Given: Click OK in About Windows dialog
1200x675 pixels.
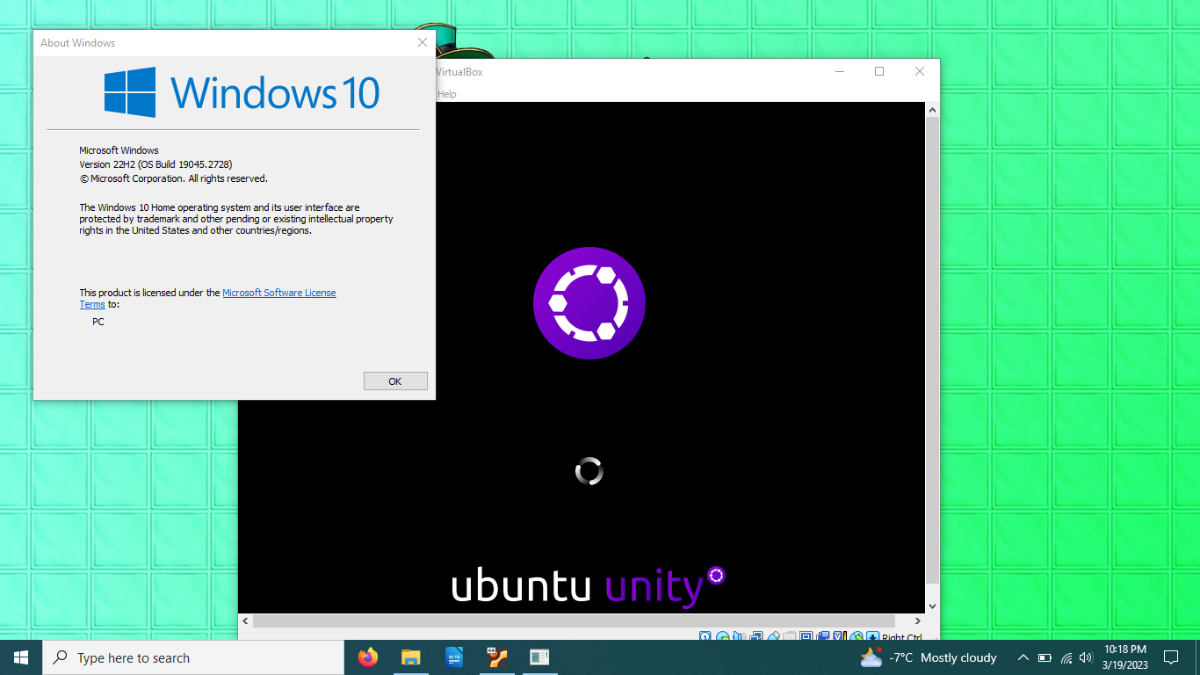Looking at the screenshot, I should point(395,381).
